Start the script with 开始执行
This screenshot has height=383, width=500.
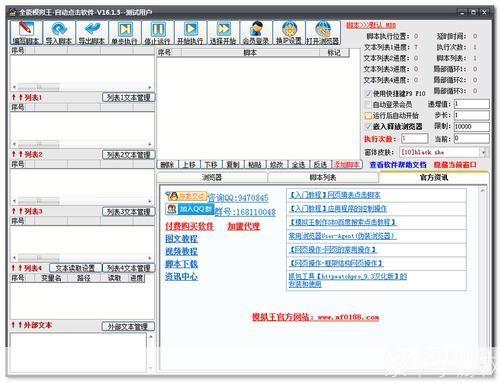190,32
